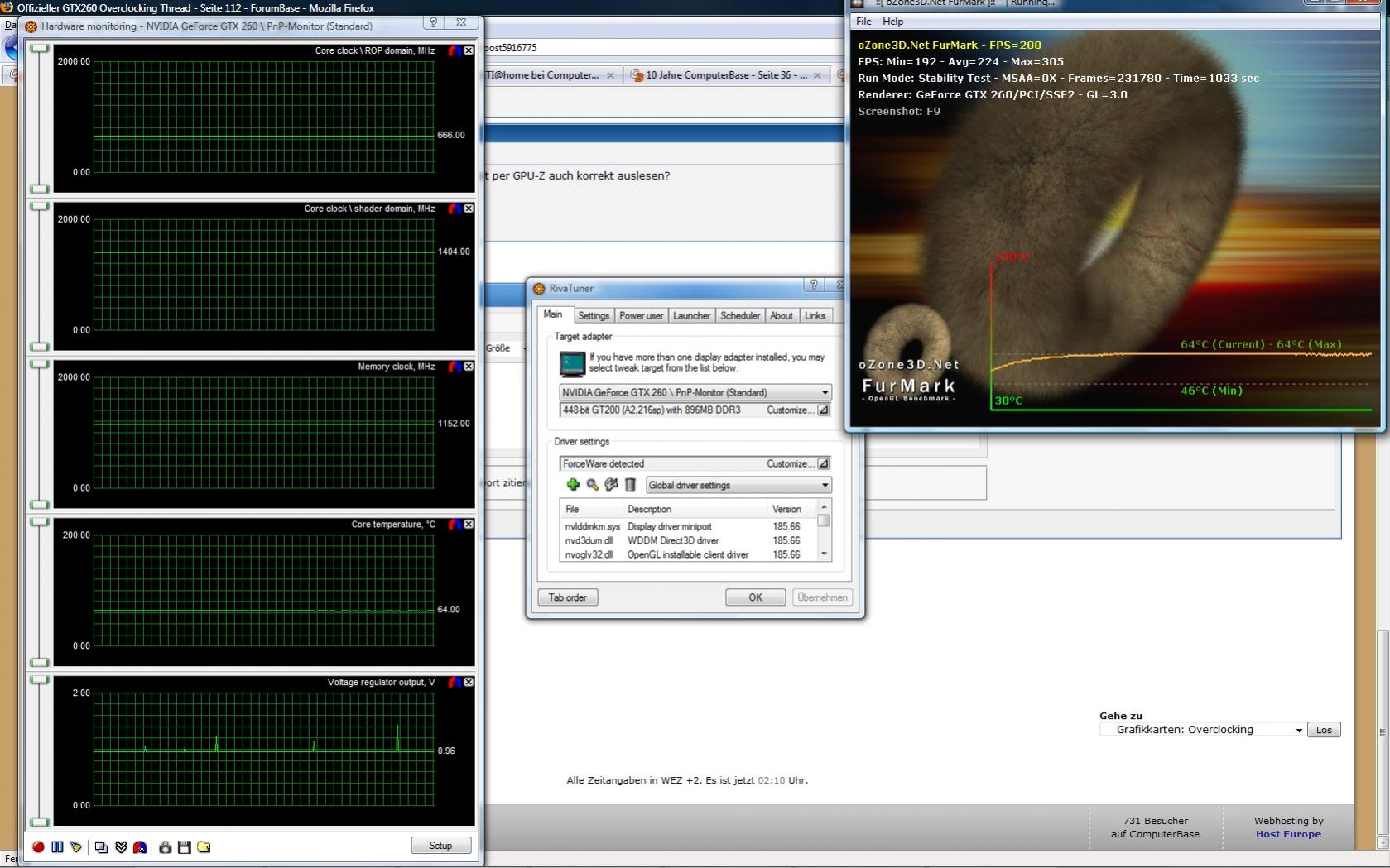
Task: Sort driver list by the Description column header
Action: click(695, 510)
